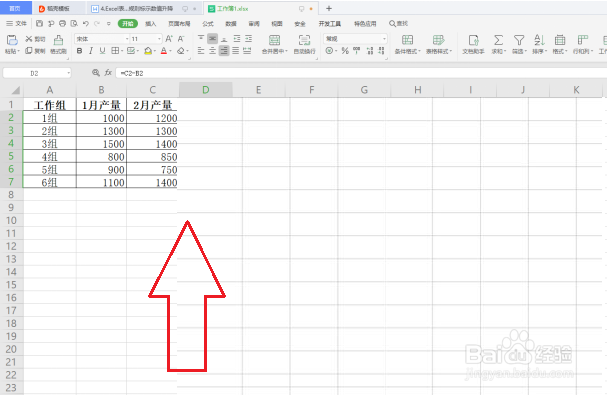
Task: Toggle Align Right horizontal alignment
Action: [x=224, y=51]
